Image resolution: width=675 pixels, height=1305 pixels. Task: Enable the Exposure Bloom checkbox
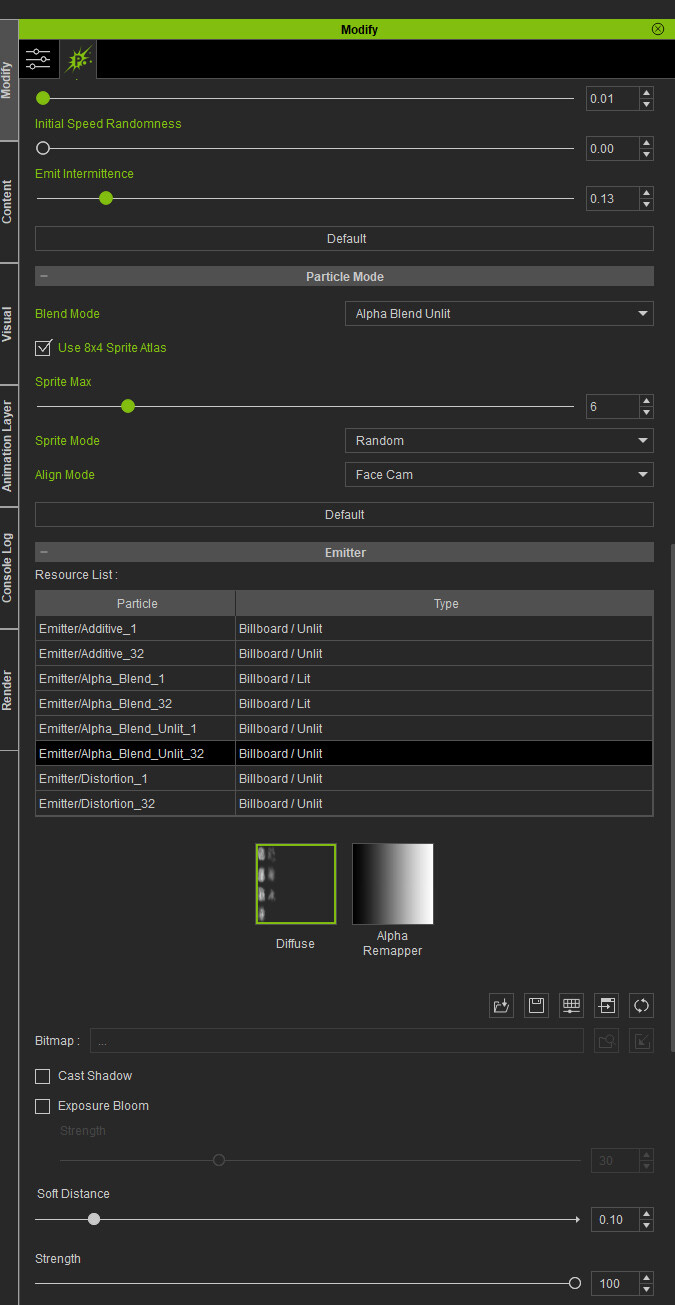coord(43,1106)
